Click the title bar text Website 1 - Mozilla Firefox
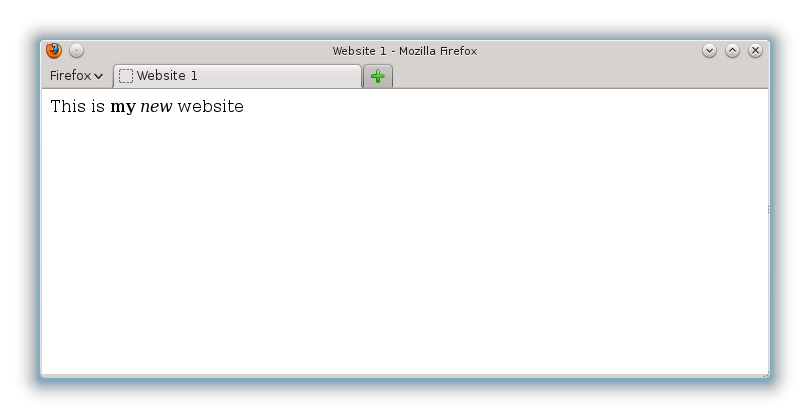Screen dimensions: 810x418 point(404,51)
